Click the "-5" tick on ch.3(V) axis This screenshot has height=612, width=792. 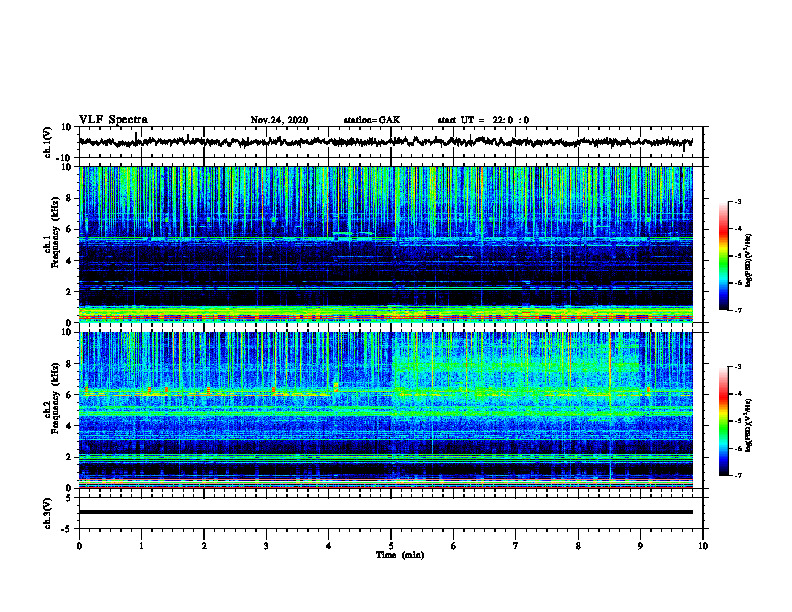(67, 529)
